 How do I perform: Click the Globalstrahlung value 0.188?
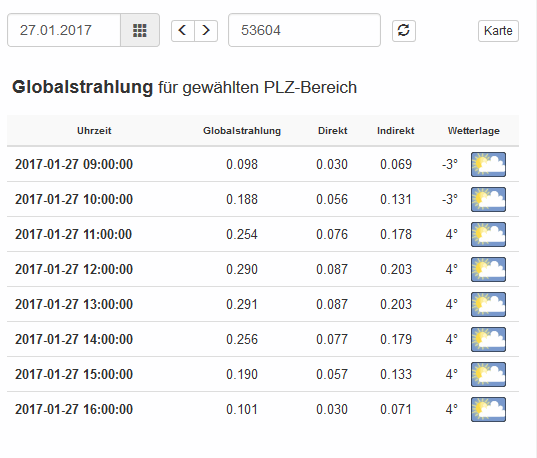[242, 199]
